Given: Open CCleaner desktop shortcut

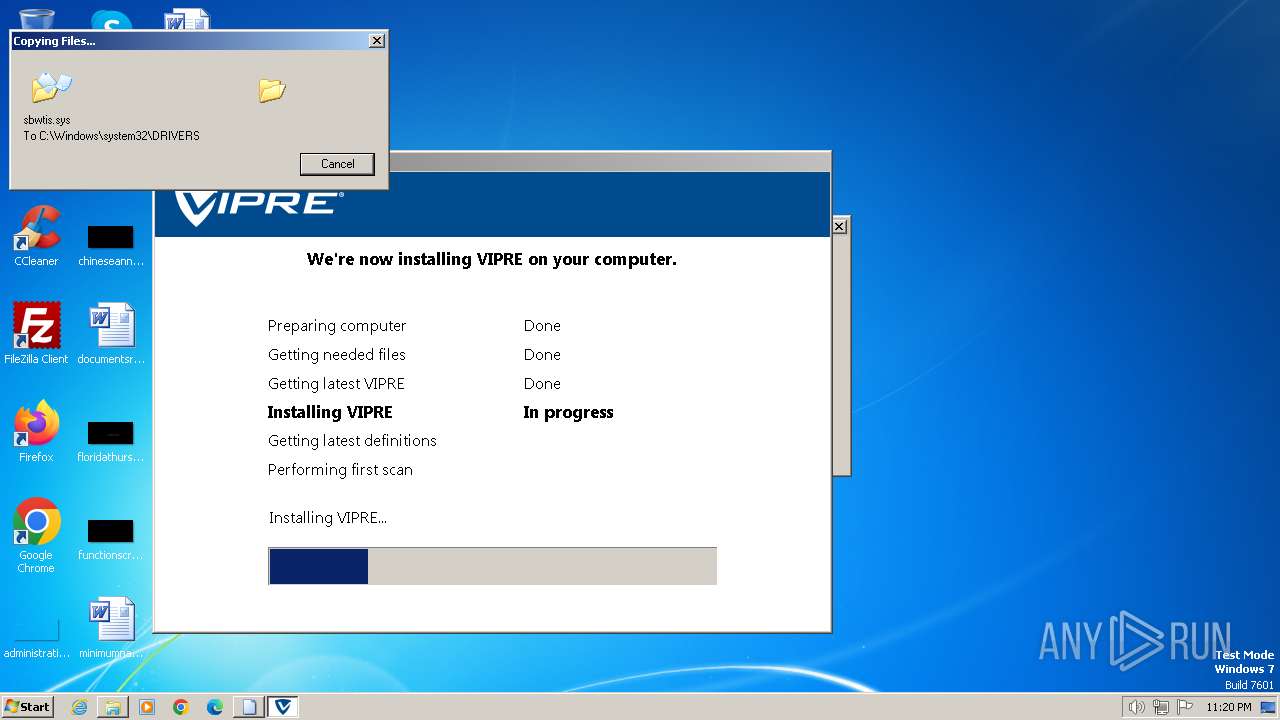Looking at the screenshot, I should point(36,236).
